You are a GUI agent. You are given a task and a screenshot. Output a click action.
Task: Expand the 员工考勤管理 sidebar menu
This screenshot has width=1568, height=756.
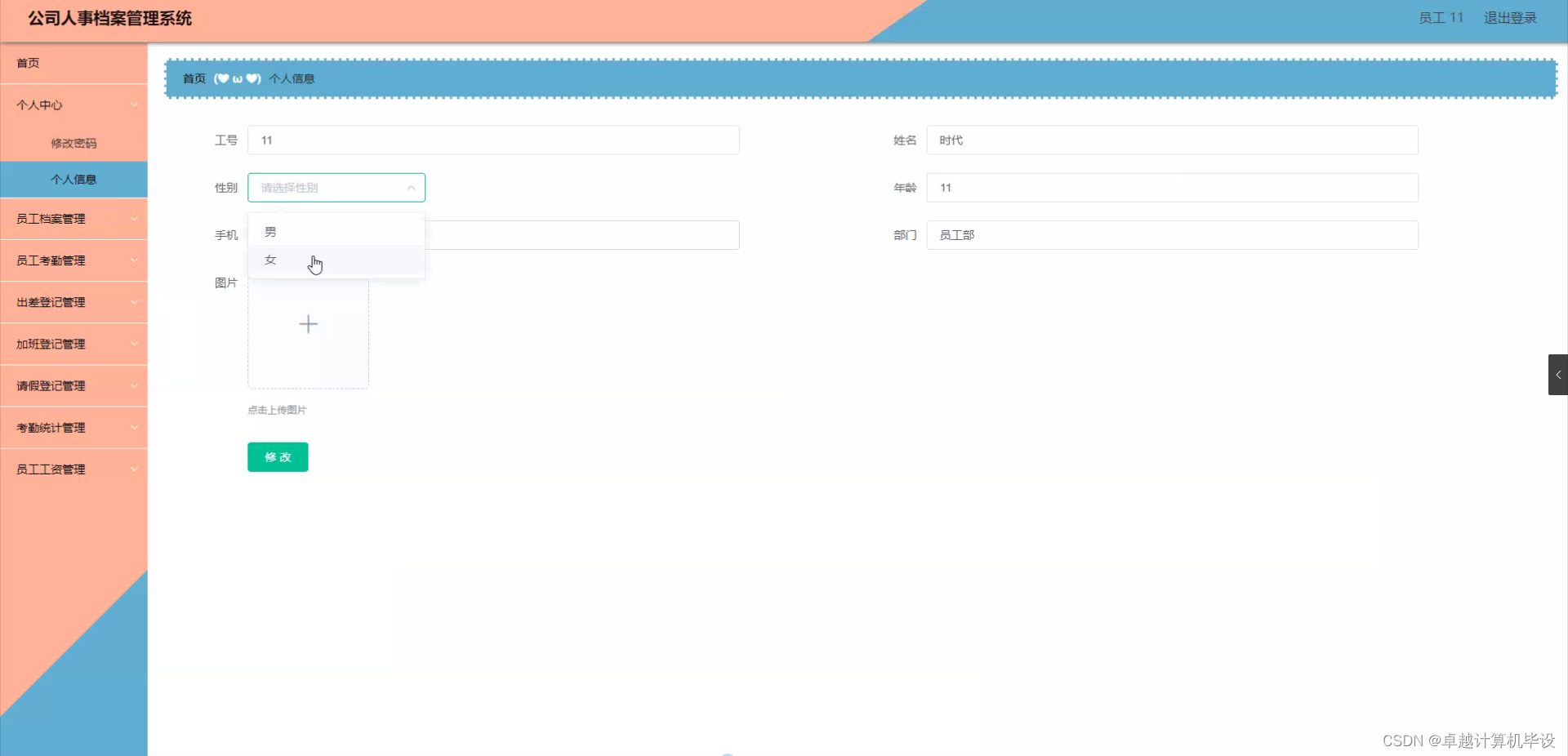coord(73,260)
